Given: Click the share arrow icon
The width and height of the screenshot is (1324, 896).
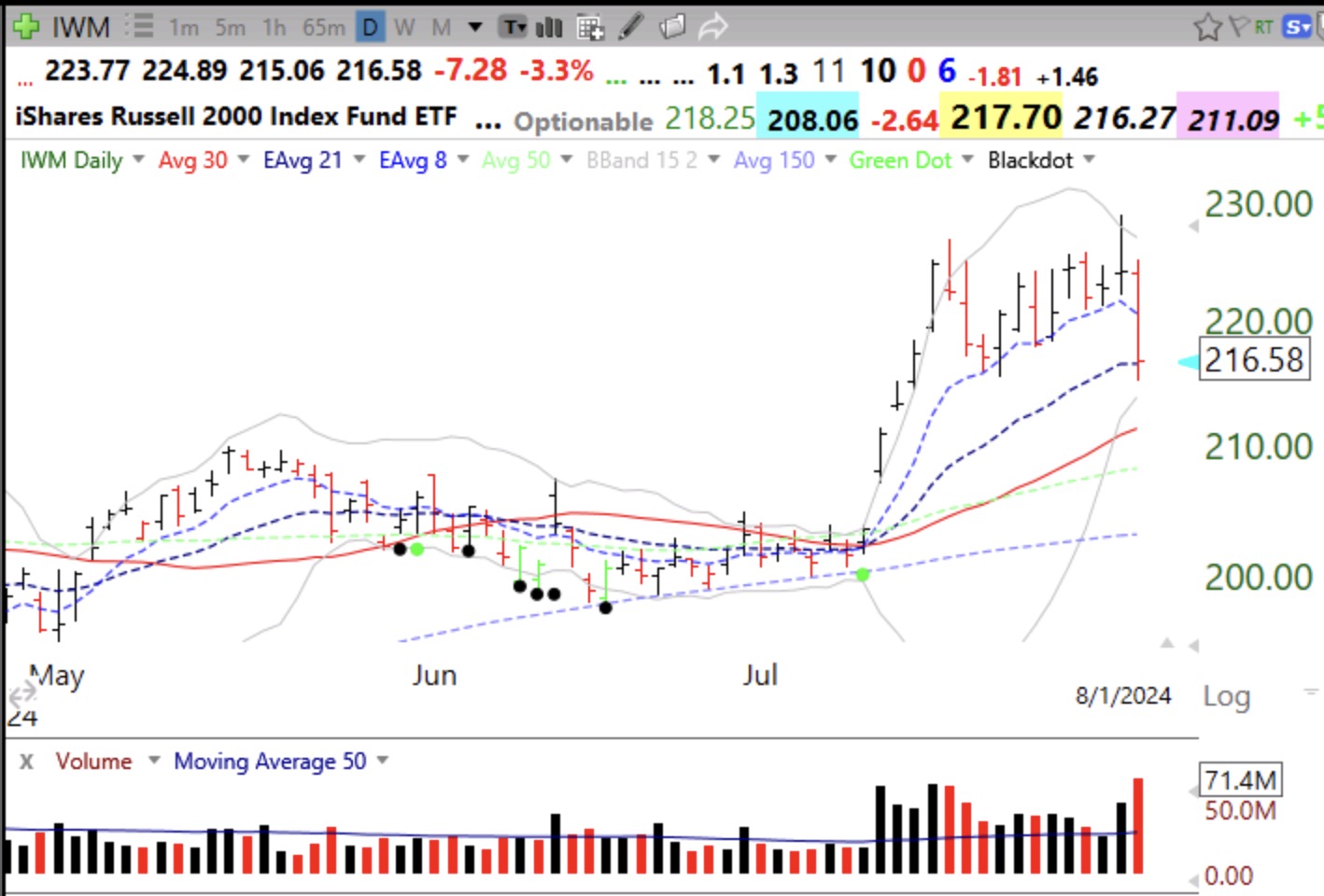Looking at the screenshot, I should 713,26.
